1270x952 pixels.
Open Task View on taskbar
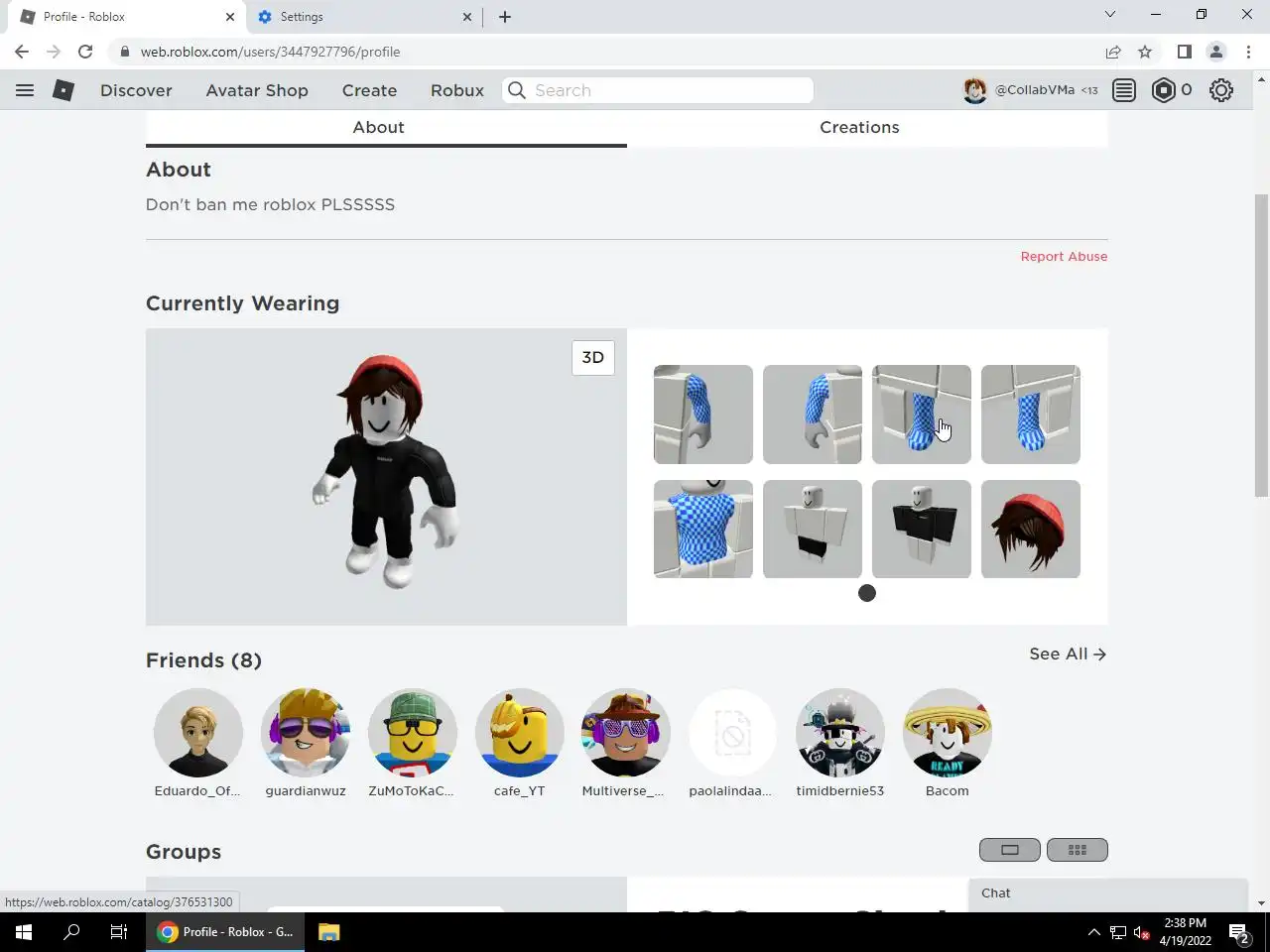click(119, 932)
